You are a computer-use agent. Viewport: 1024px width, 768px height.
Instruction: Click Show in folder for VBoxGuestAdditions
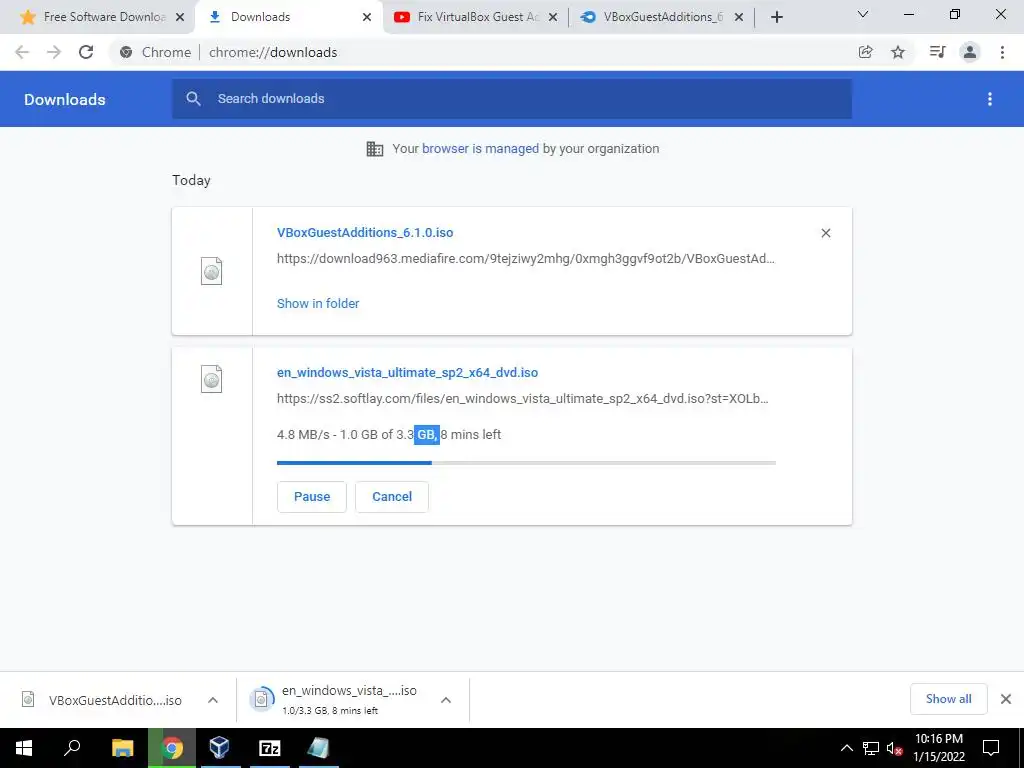[x=318, y=304]
